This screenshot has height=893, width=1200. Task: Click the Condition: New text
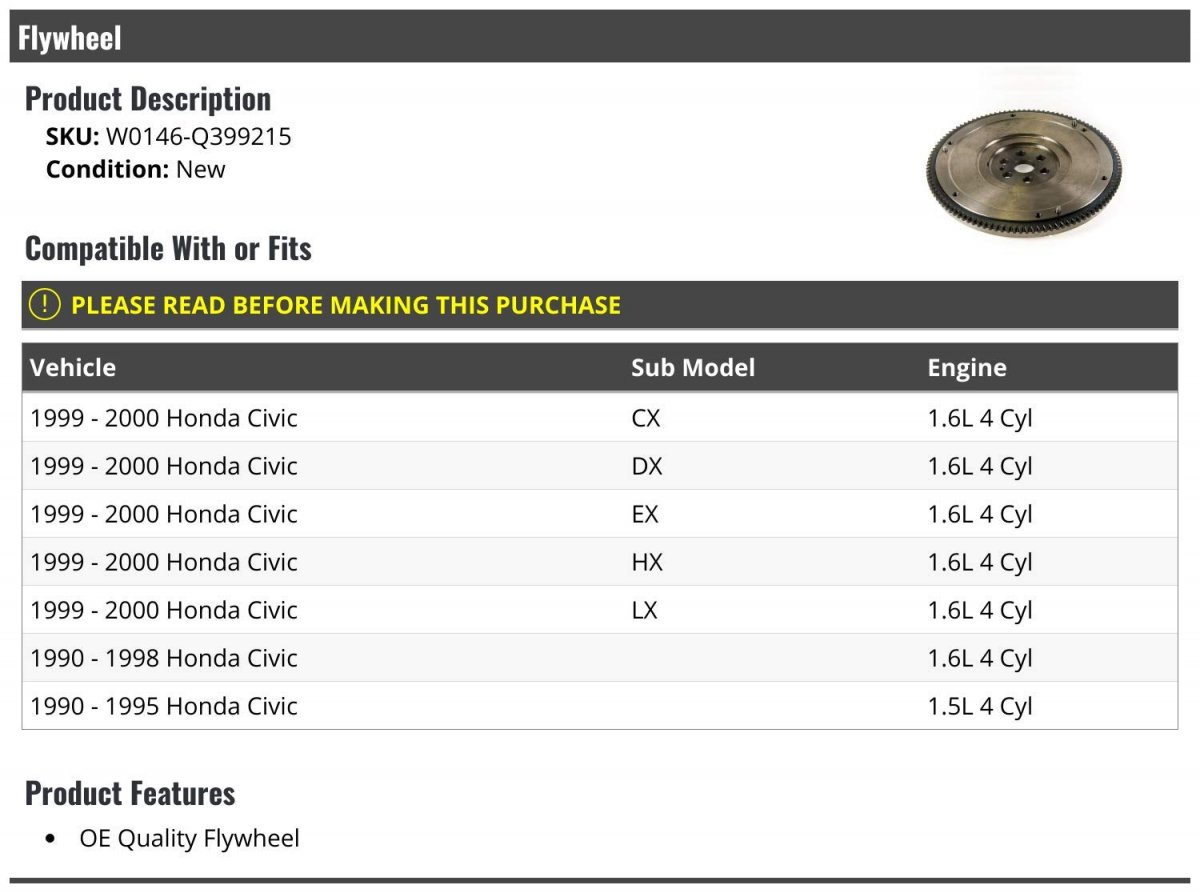pos(136,169)
